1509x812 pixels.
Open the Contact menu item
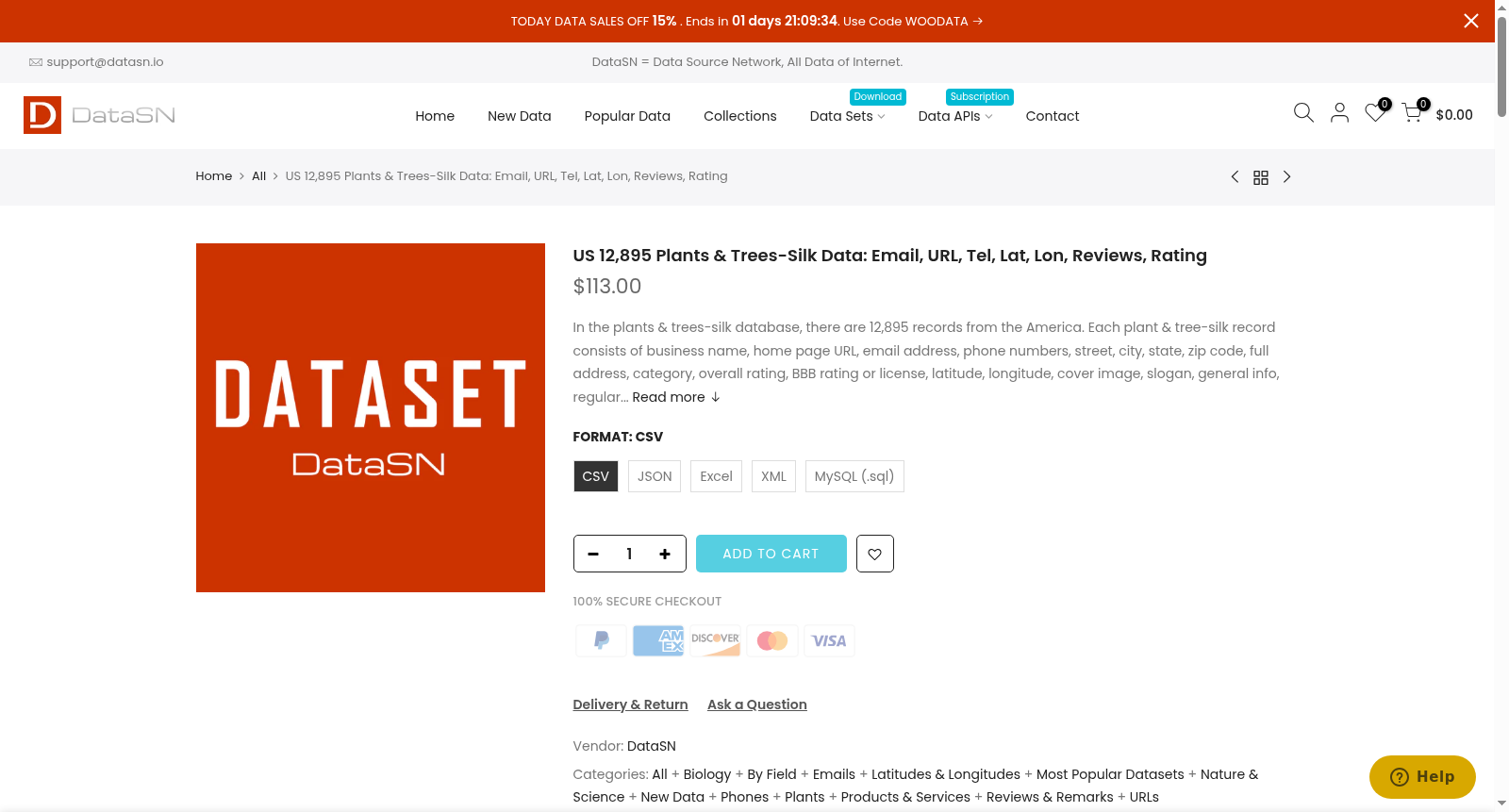click(x=1053, y=116)
